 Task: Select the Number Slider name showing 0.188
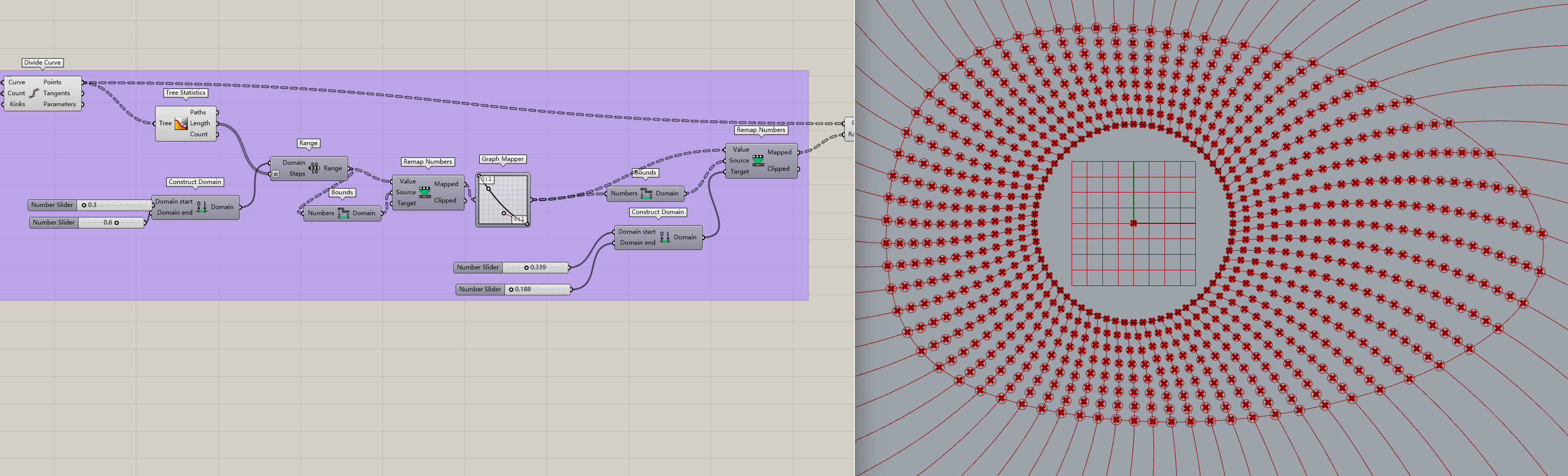click(x=480, y=290)
